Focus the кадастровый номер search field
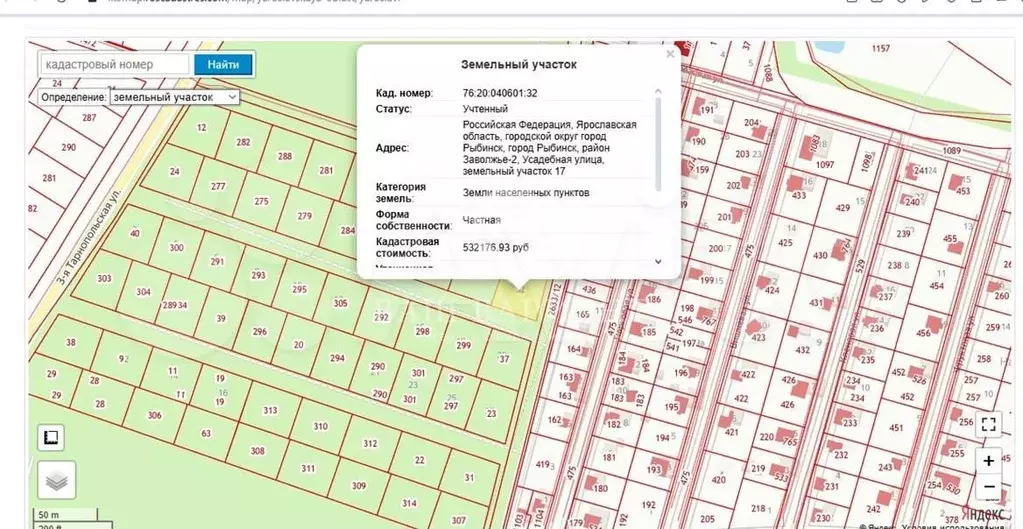The width and height of the screenshot is (1023, 529). click(115, 65)
